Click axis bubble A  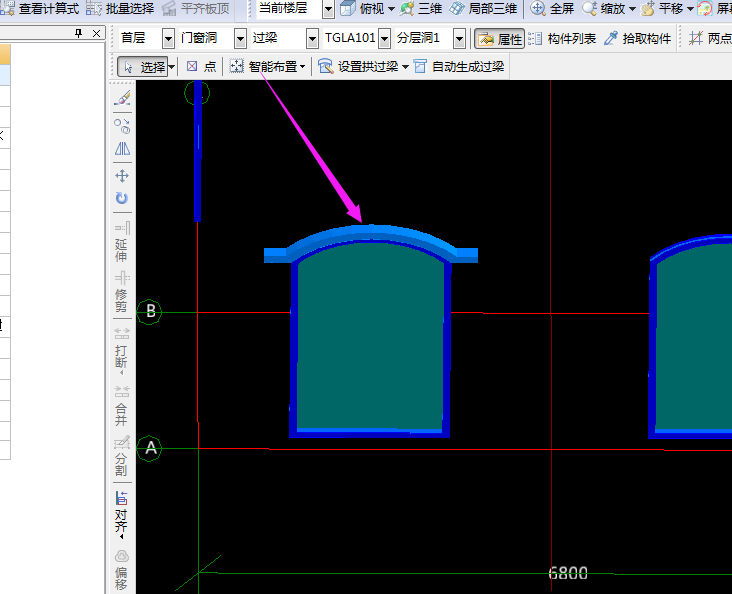pos(149,449)
